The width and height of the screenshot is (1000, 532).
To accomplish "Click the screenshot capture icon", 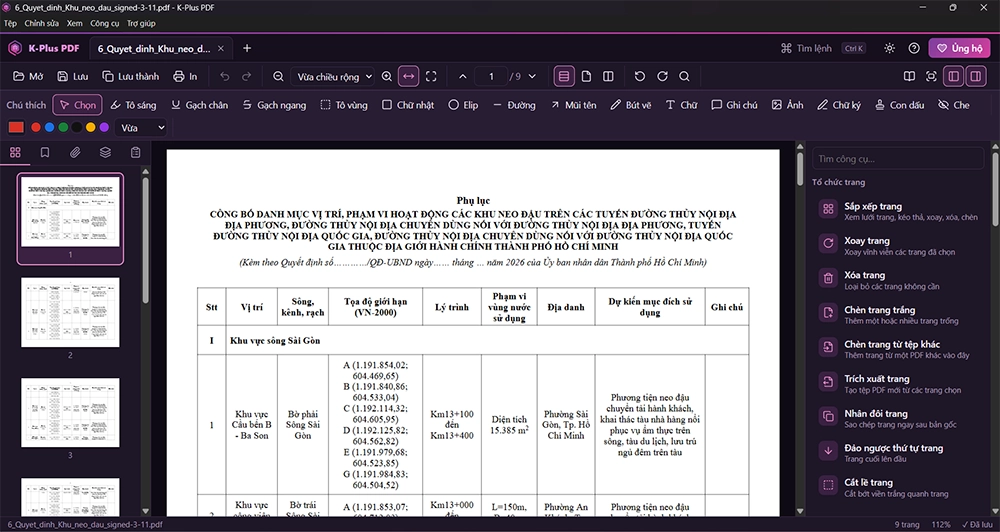I will tap(931, 77).
